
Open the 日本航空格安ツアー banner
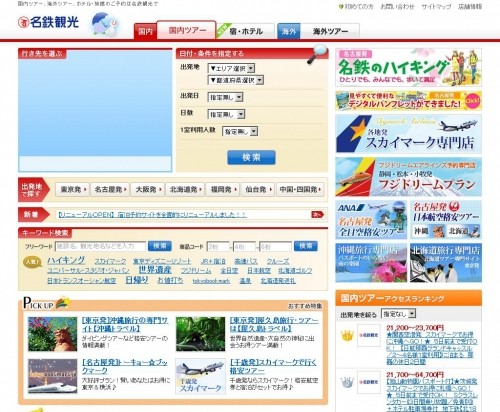tap(446, 220)
